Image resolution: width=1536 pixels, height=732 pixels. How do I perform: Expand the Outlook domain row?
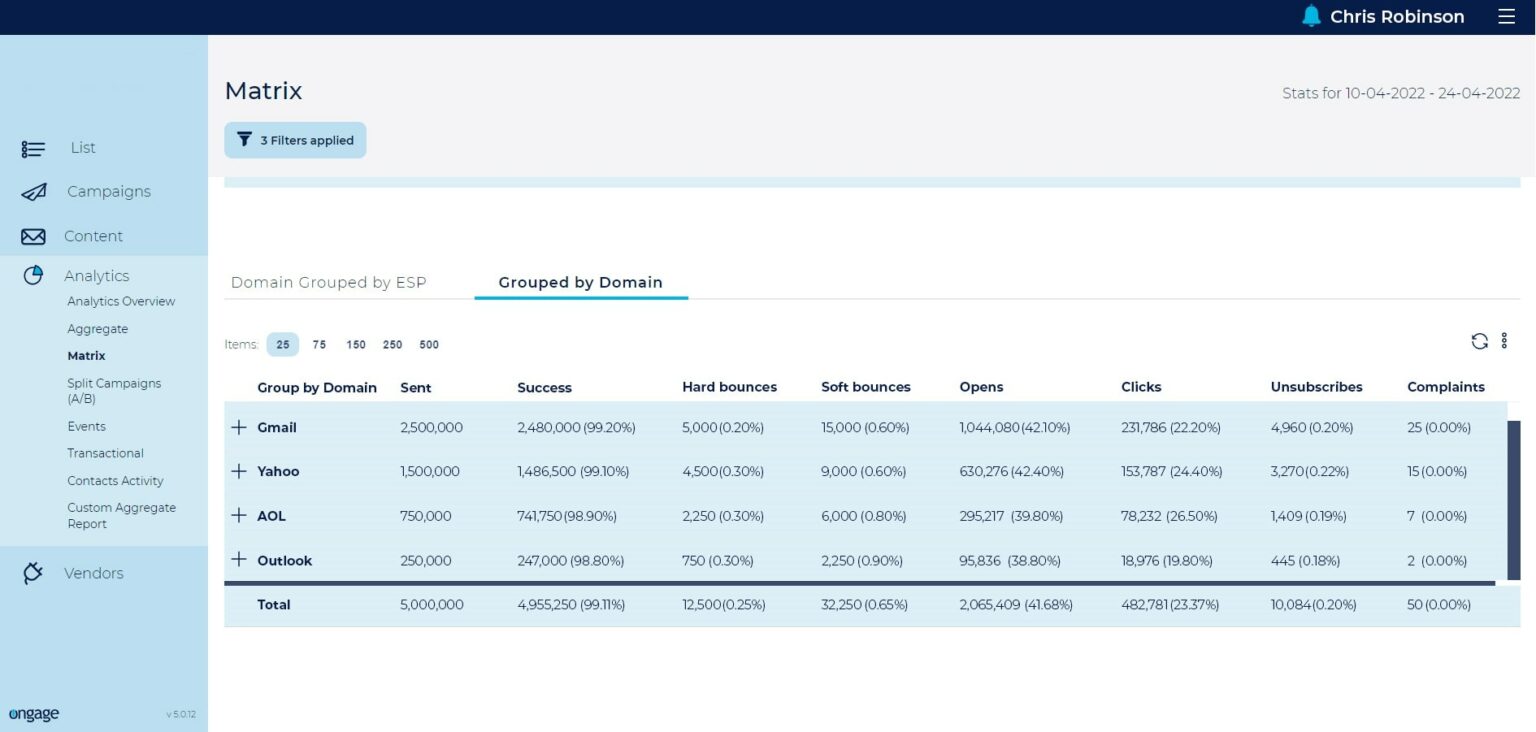(x=239, y=560)
